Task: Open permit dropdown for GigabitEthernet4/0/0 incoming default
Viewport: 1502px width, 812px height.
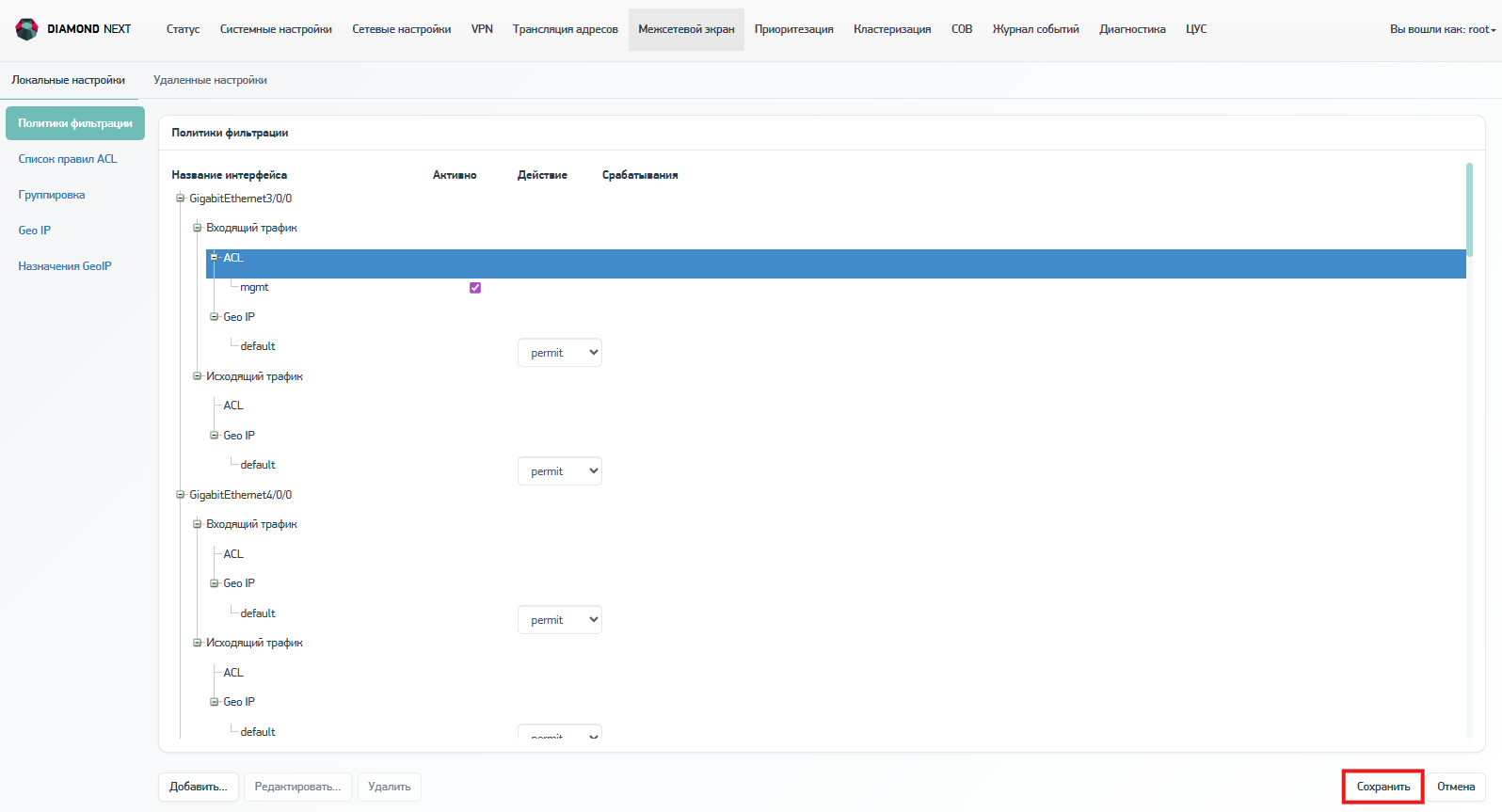Action: point(560,620)
